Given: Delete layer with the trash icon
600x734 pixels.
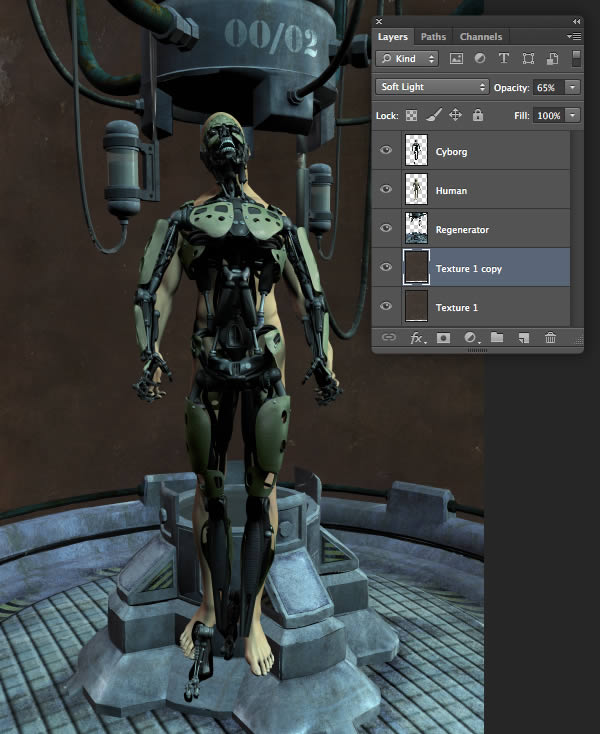Looking at the screenshot, I should click(x=550, y=338).
